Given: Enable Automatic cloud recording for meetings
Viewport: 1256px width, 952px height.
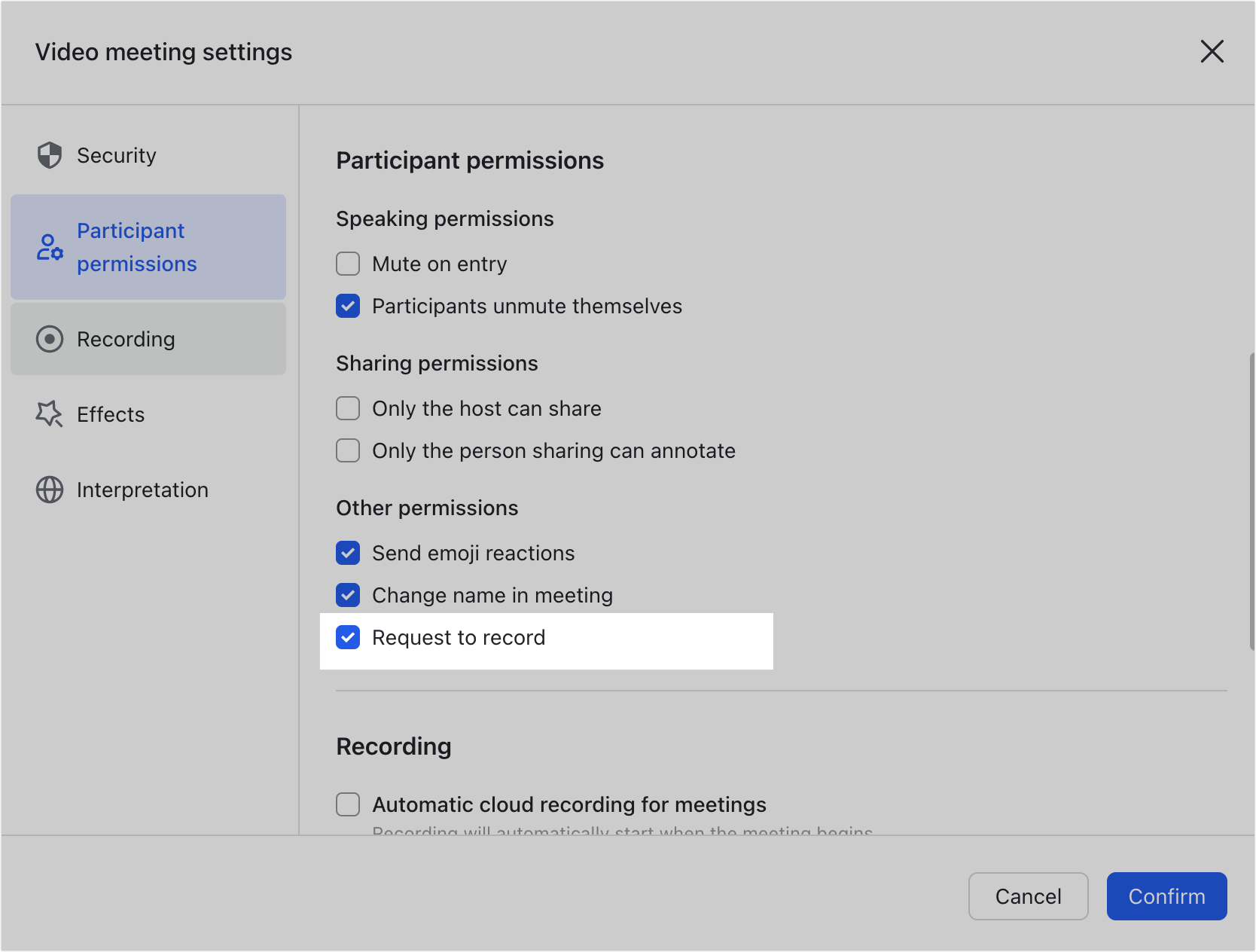Looking at the screenshot, I should point(348,804).
